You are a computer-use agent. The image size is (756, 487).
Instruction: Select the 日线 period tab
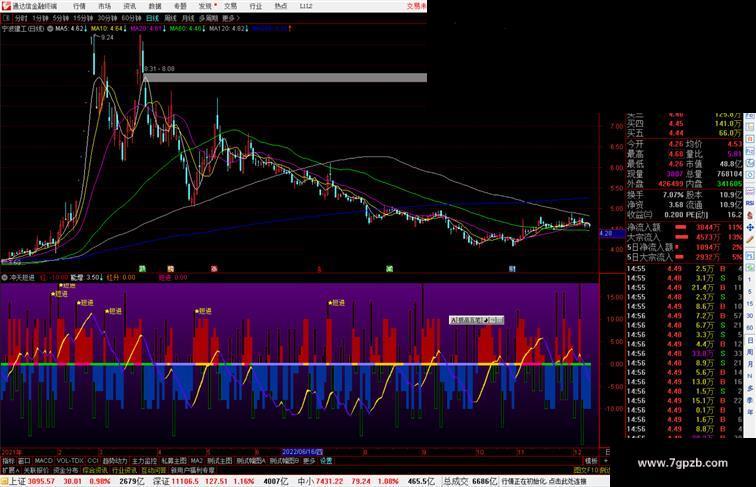click(152, 18)
